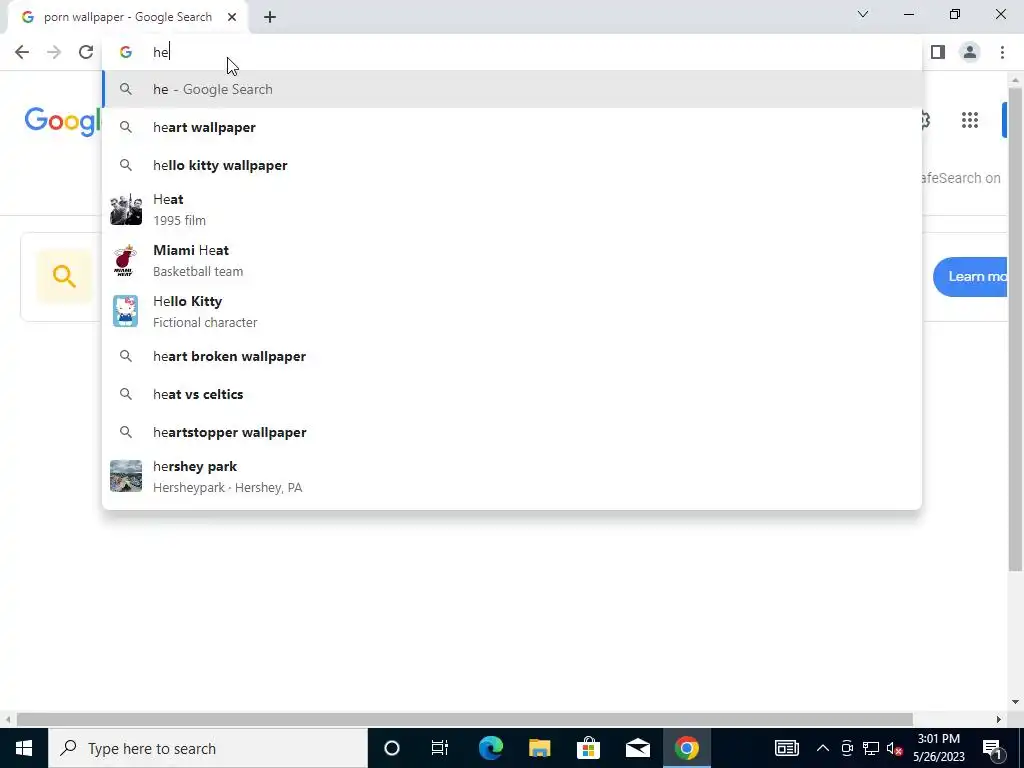Image resolution: width=1024 pixels, height=768 pixels.
Task: Select the Hello Kitty fictional character suggestion
Action: click(x=512, y=312)
